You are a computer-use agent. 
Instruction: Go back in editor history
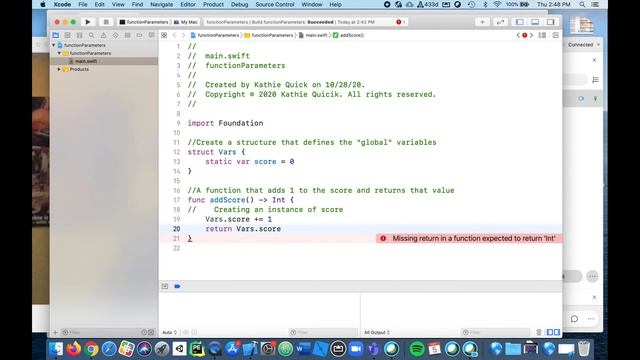[175, 36]
